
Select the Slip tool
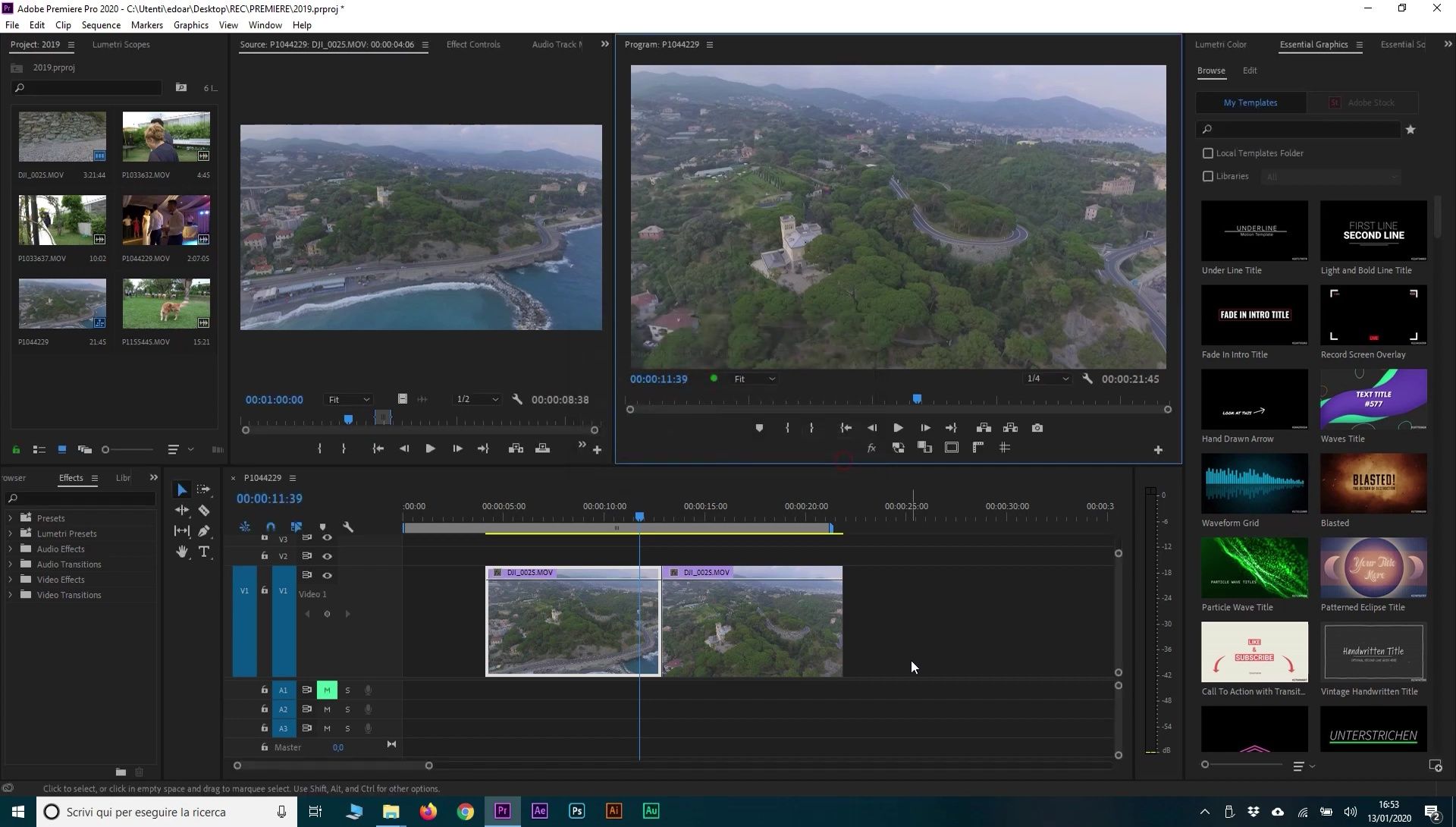point(182,531)
